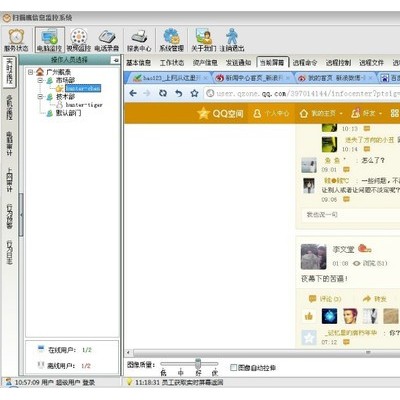Go back with the browser back arrow
The width and height of the screenshot is (400, 400).
pos(133,93)
